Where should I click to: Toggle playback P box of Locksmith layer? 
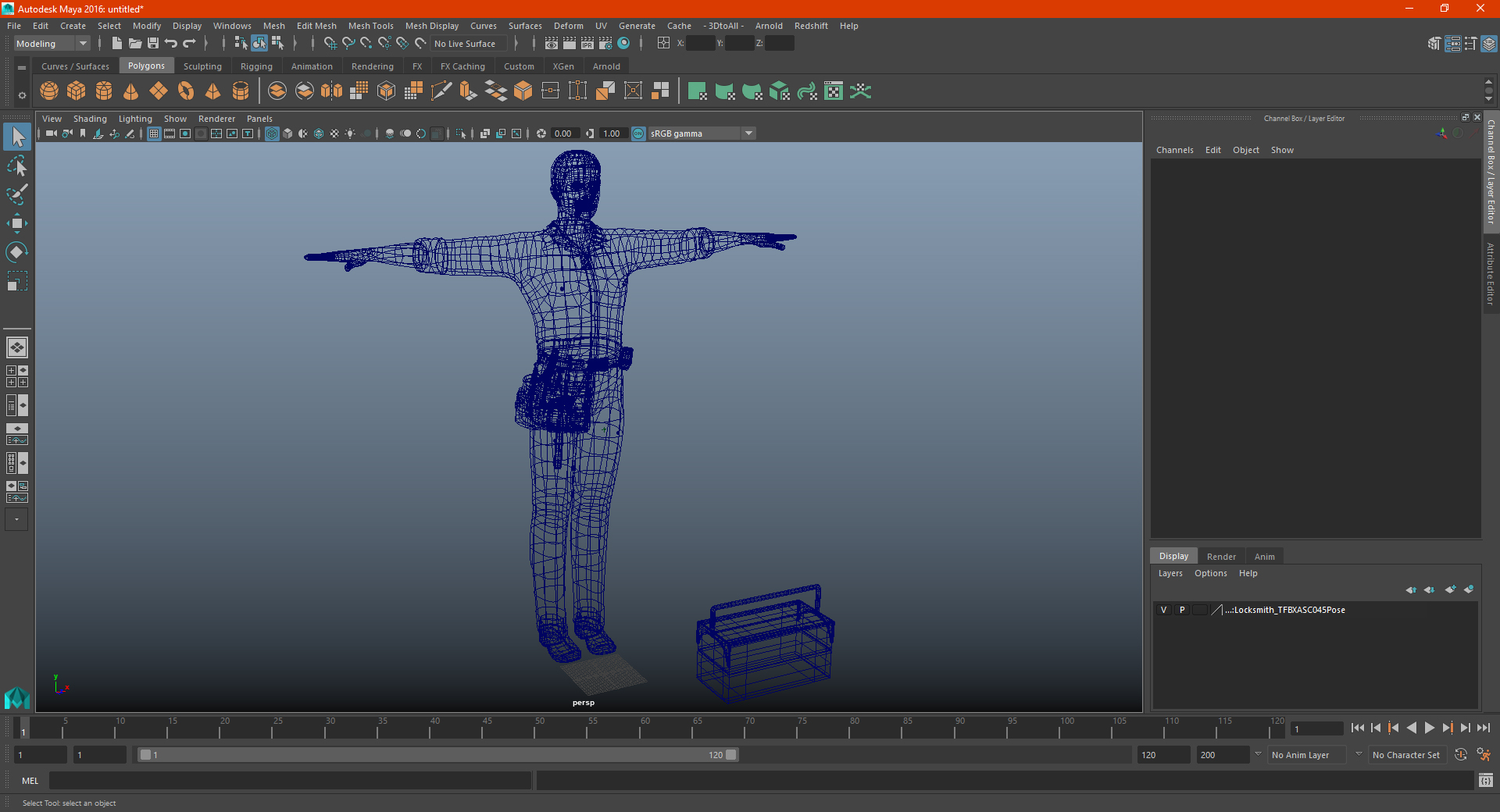[x=1182, y=610]
